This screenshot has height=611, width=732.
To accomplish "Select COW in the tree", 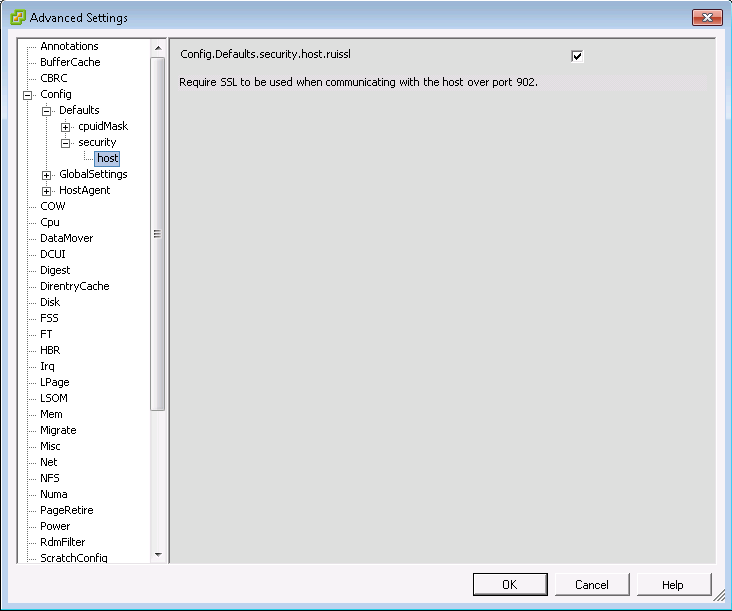I will click(53, 206).
